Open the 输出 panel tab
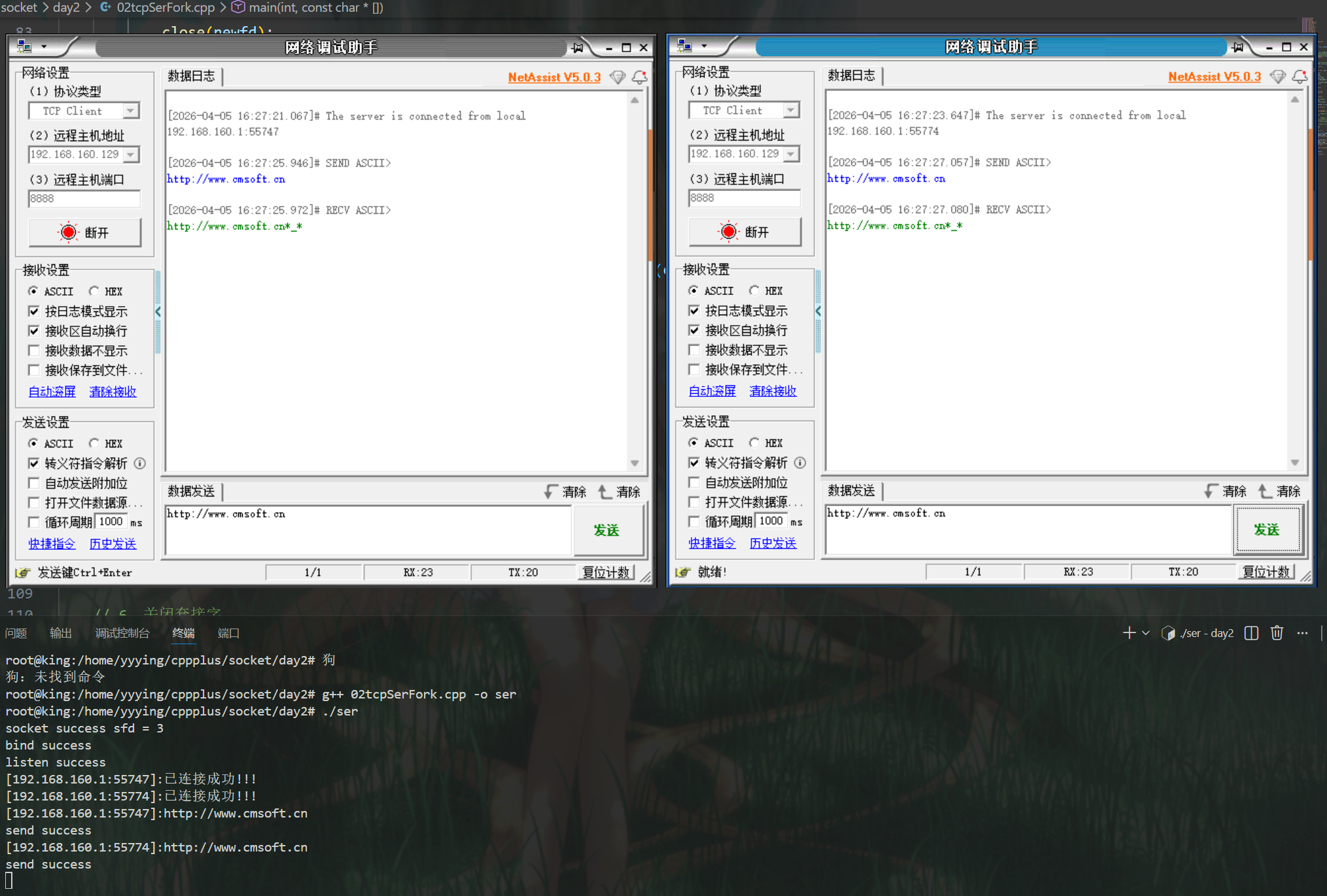 61,633
